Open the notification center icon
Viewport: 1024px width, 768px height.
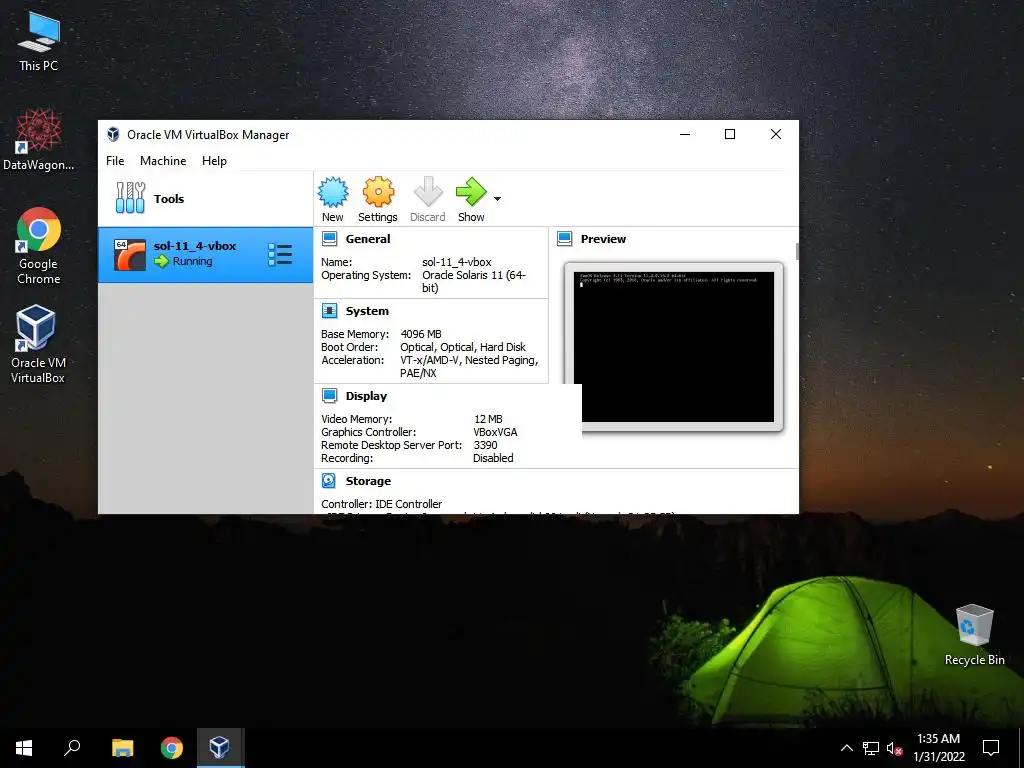point(991,748)
